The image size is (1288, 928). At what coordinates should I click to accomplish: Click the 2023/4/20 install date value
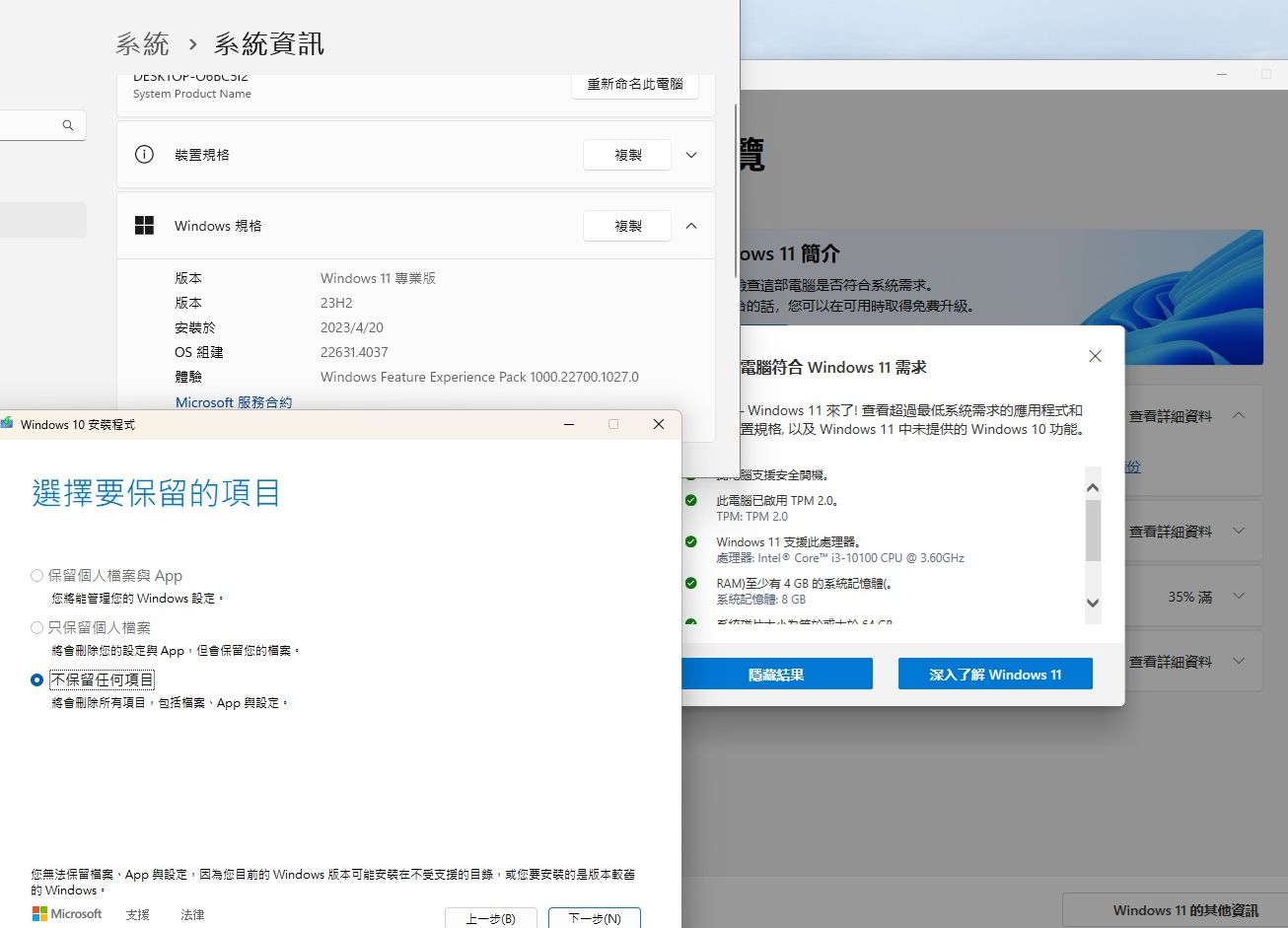[352, 327]
